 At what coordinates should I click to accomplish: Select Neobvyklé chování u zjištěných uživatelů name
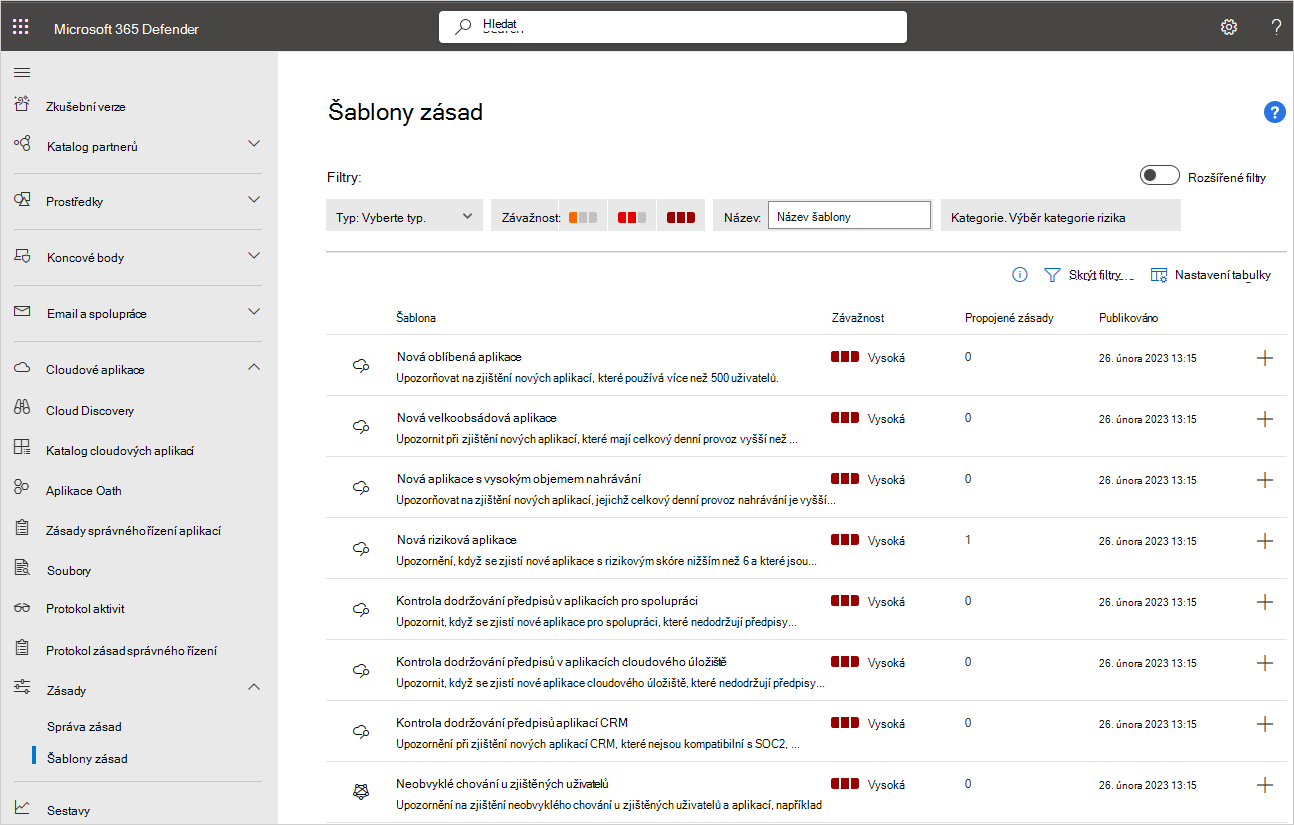[503, 783]
